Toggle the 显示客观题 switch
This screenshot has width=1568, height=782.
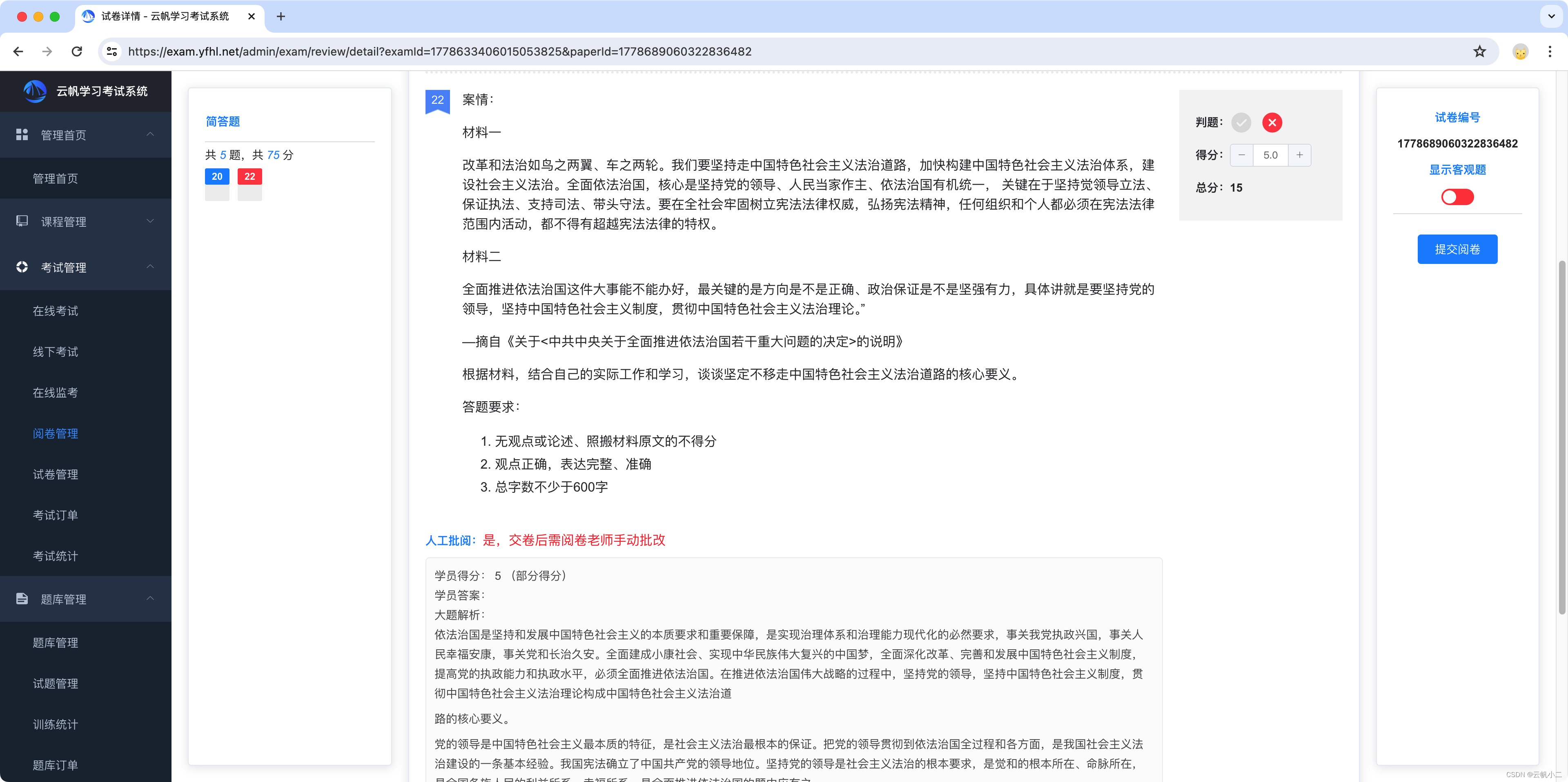[1457, 197]
